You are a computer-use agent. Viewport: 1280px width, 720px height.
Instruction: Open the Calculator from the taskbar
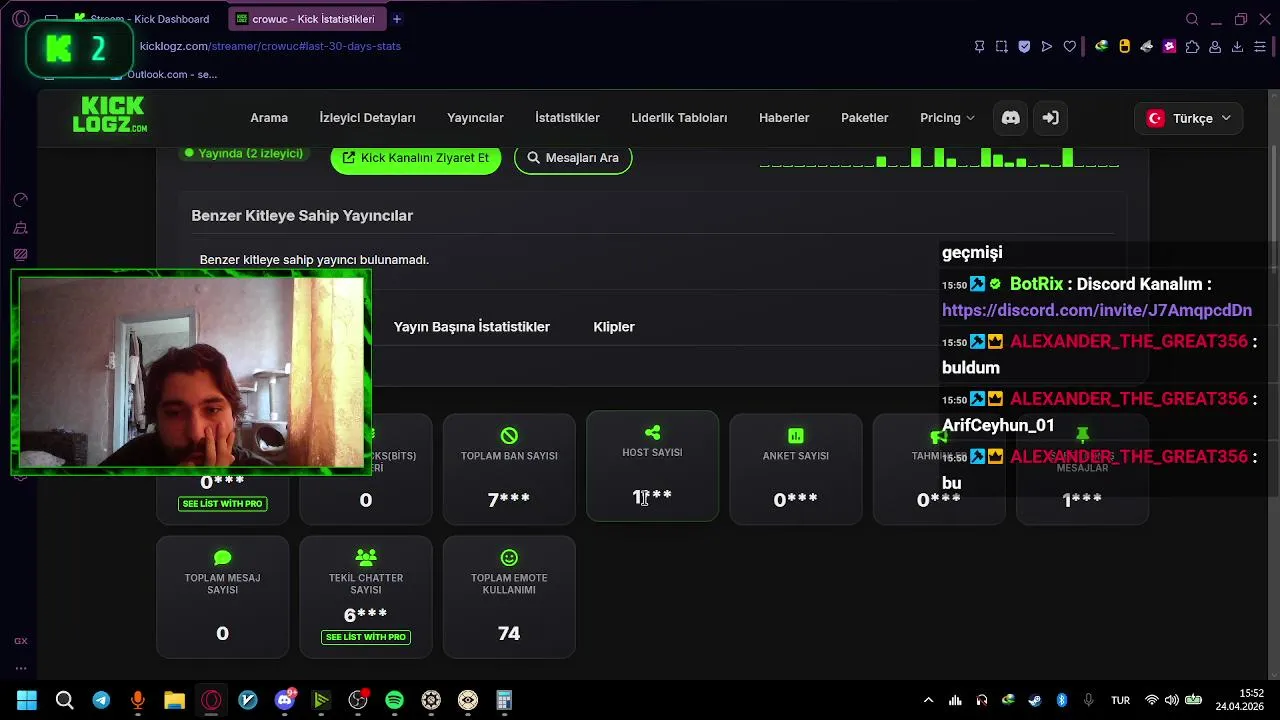504,700
